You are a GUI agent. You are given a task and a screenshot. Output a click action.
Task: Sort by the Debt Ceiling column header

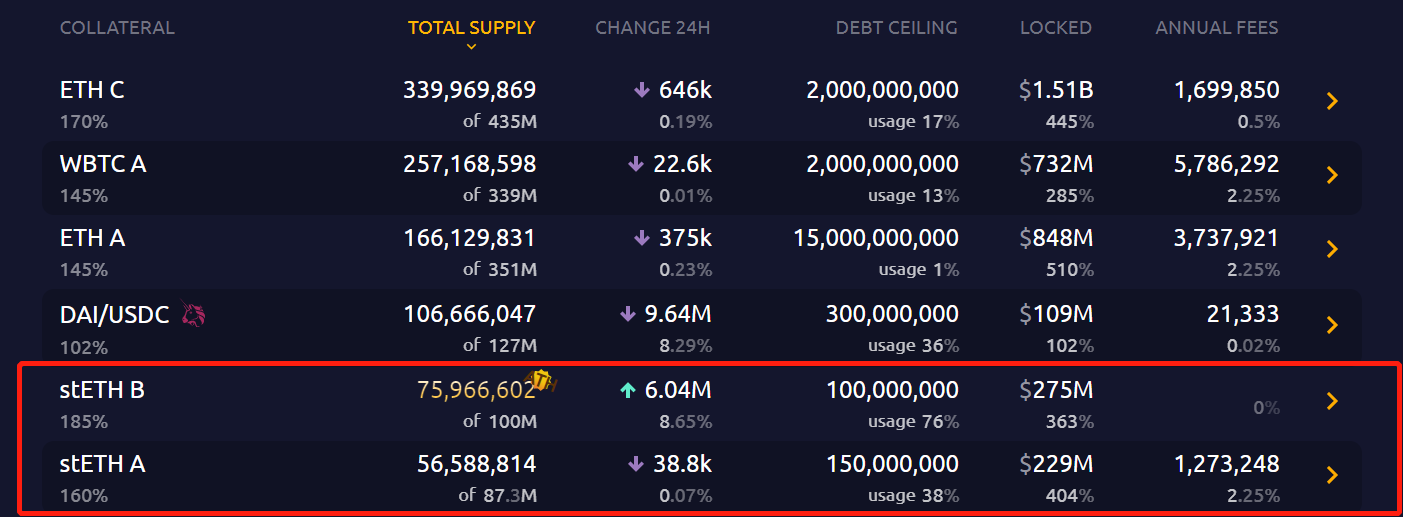point(896,28)
